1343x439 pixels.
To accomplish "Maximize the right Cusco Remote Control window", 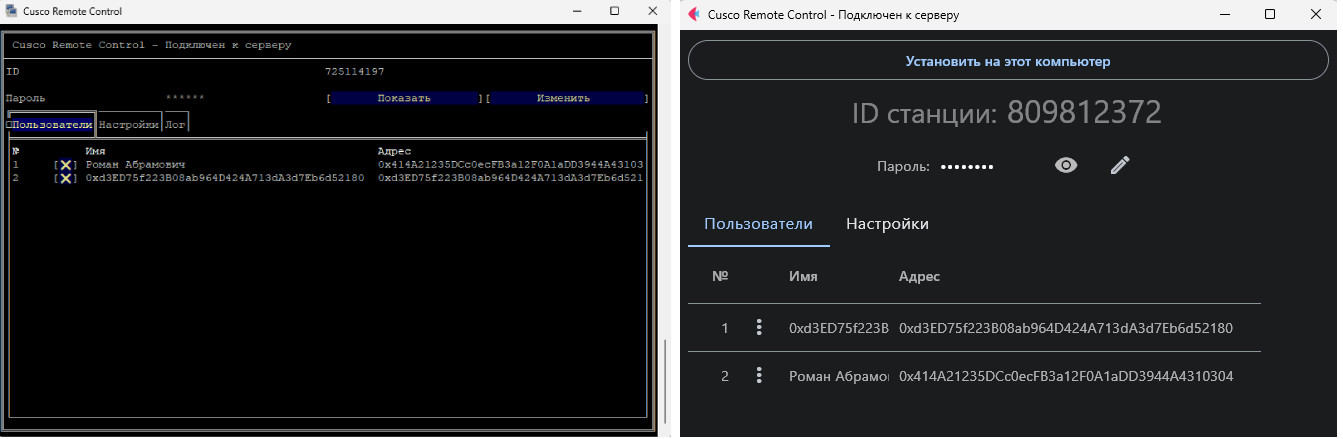I will [1270, 14].
